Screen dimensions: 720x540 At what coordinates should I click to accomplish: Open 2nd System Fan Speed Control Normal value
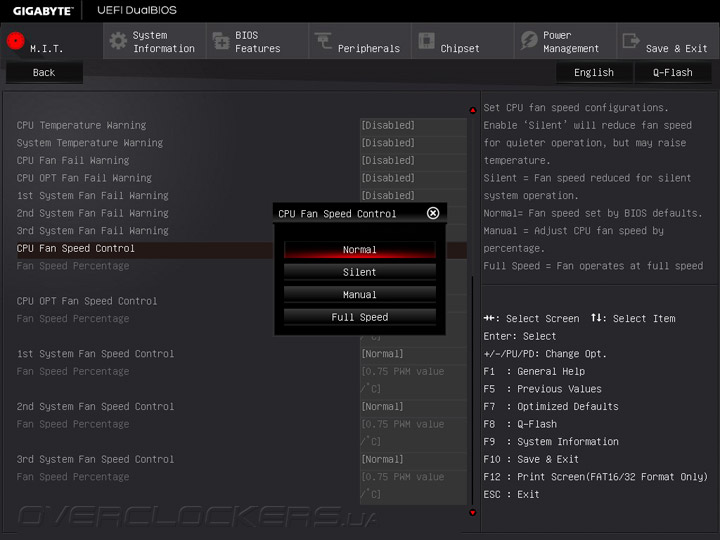pos(413,407)
